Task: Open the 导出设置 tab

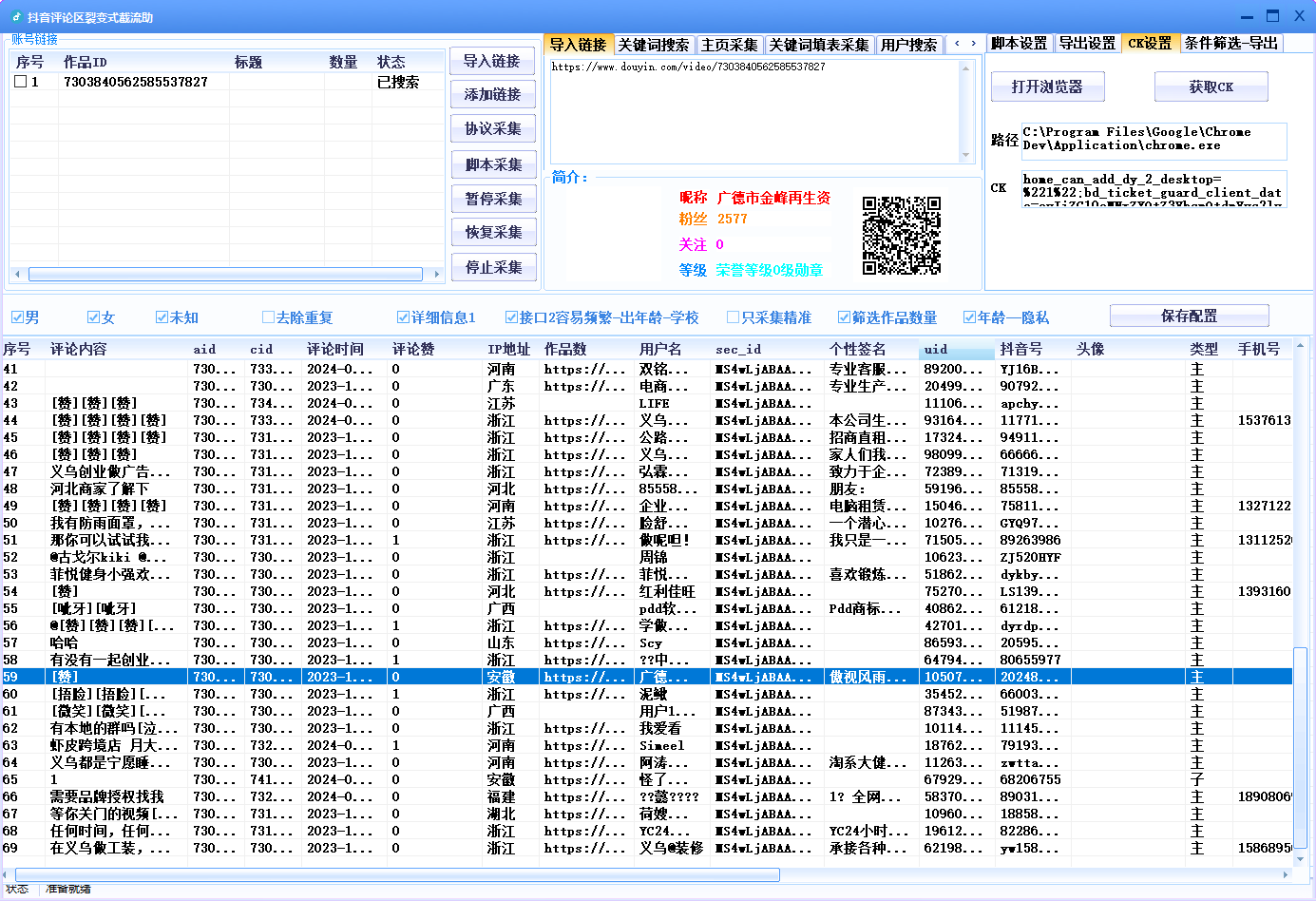Action: click(1087, 44)
